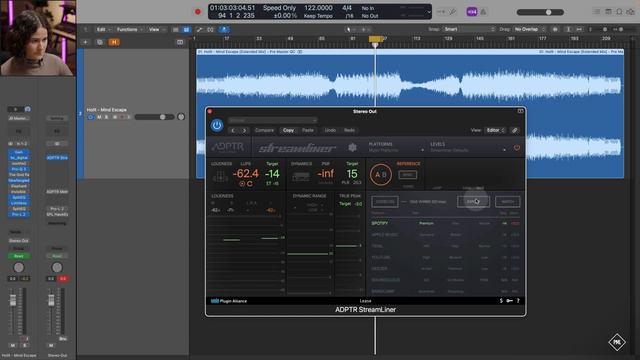The width and height of the screenshot is (640, 360).
Task: Click the dollar sign icon in plugin footer
Action: [x=501, y=301]
